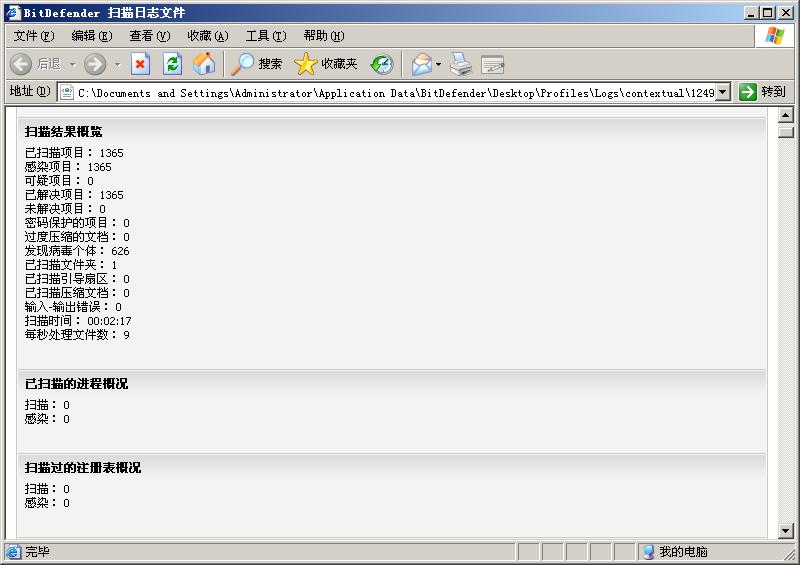Open the 工具(T) menu
Image resolution: width=800 pixels, height=565 pixels.
point(266,36)
